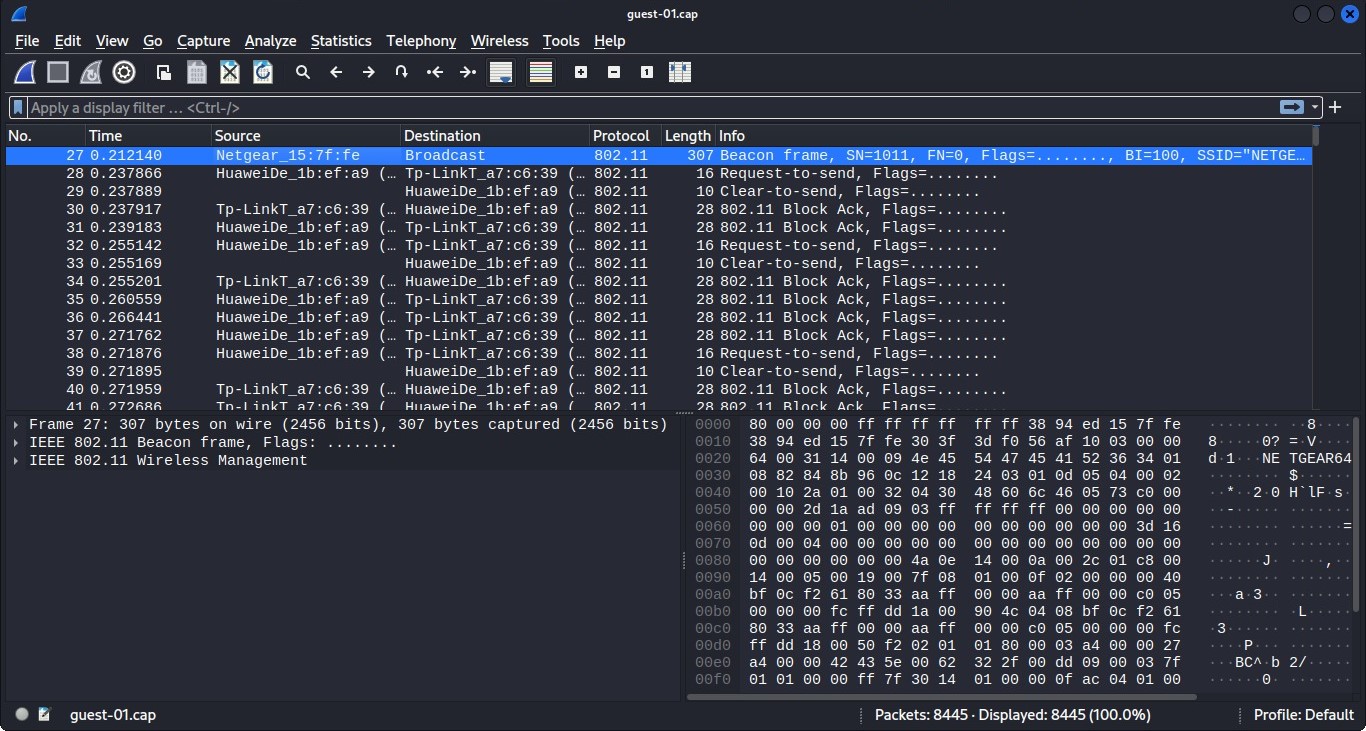Jump to the first packet

point(435,72)
